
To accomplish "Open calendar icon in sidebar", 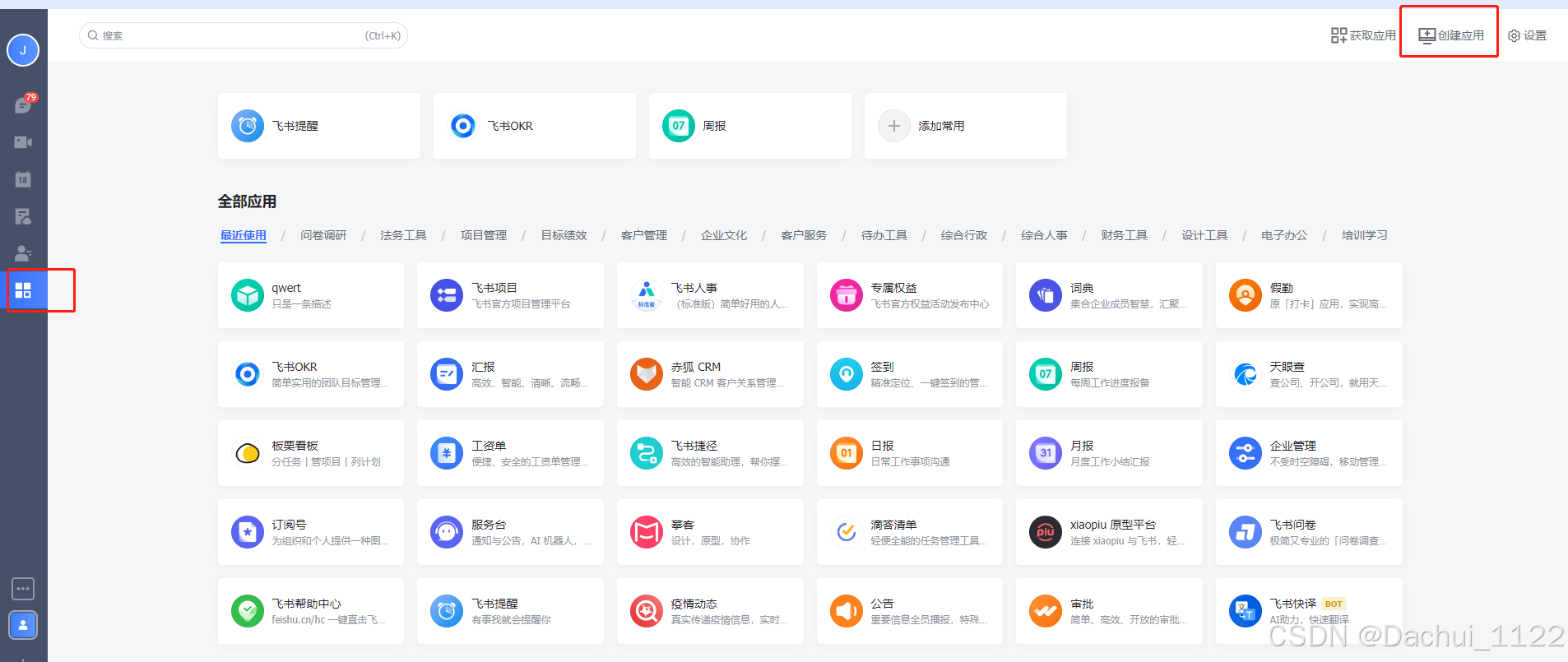I will [x=23, y=179].
